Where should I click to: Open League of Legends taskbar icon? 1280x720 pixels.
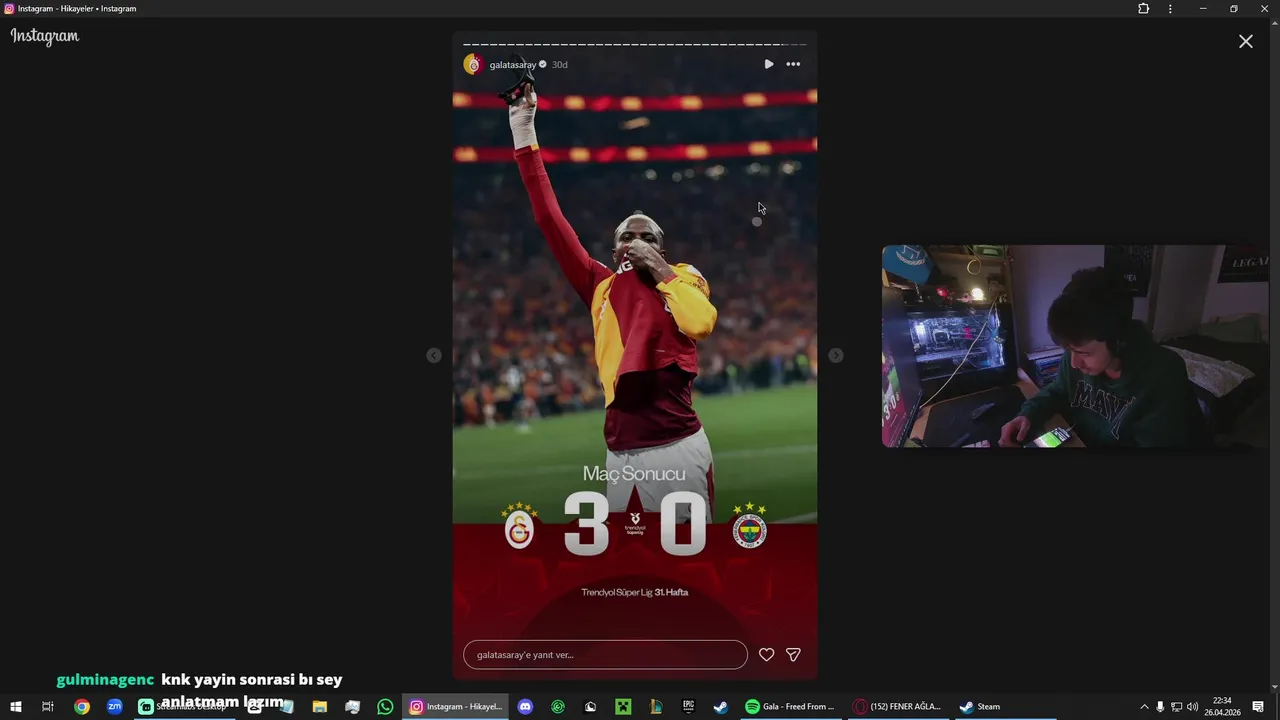656,707
